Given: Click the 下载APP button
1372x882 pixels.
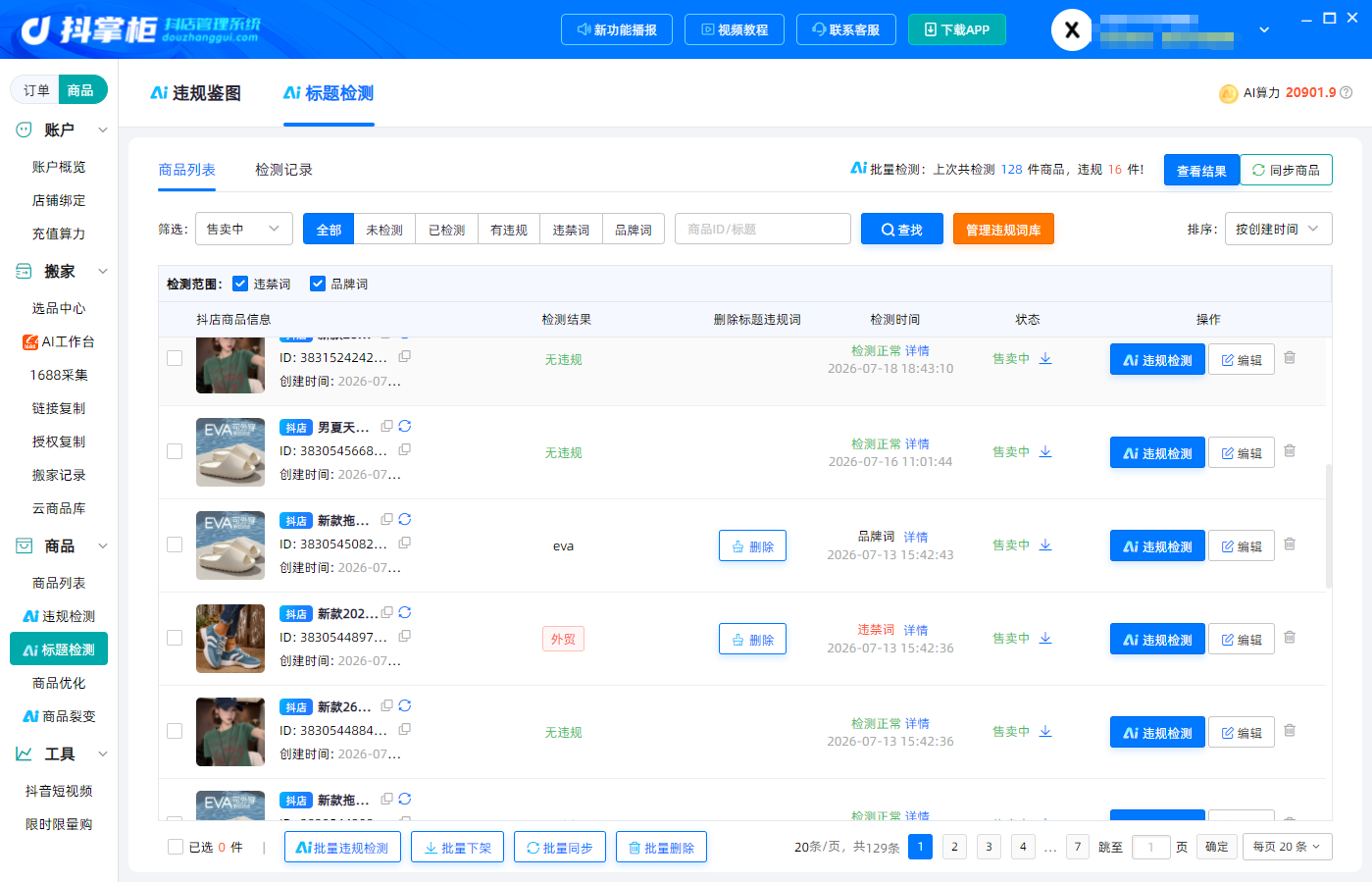Looking at the screenshot, I should [957, 29].
